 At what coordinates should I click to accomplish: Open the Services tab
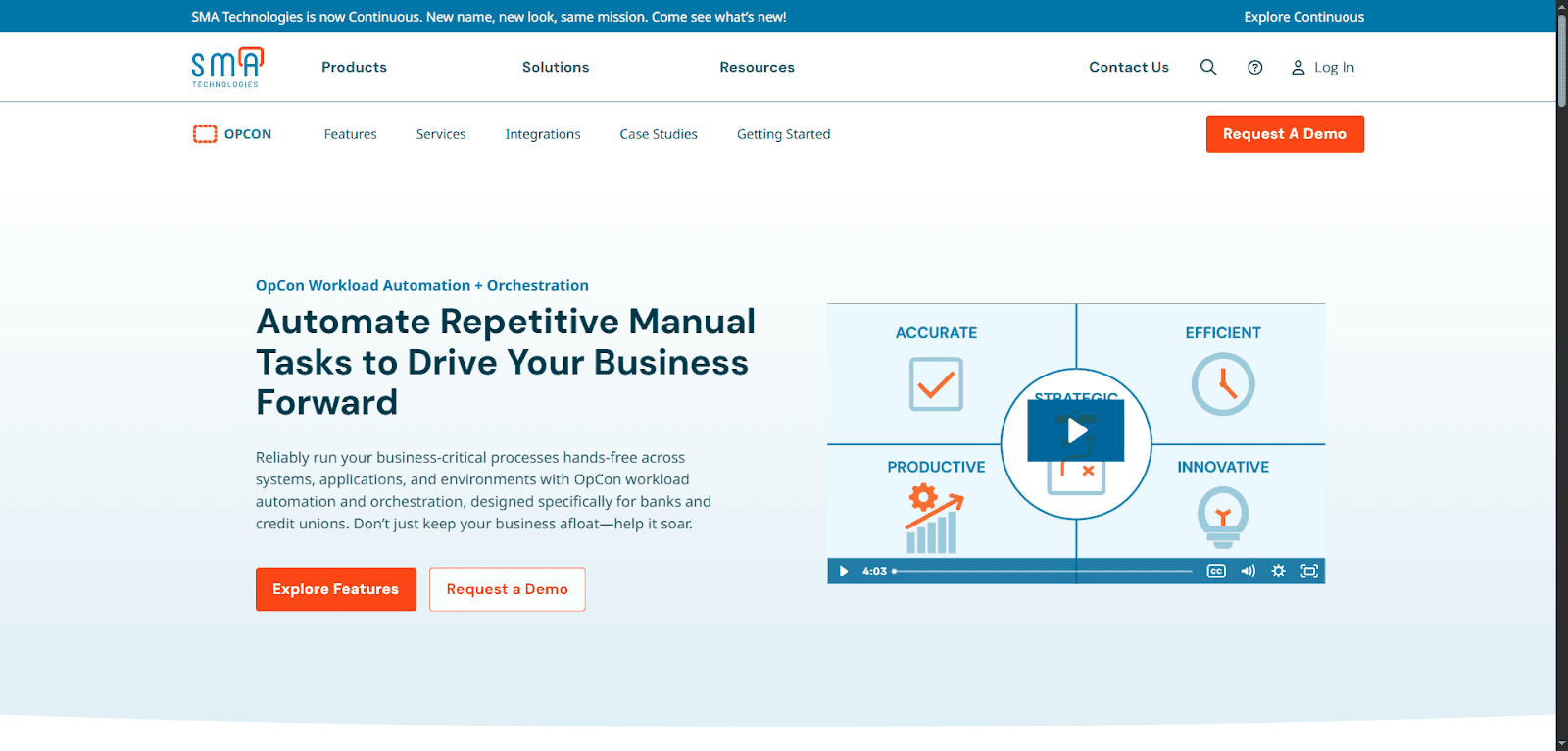[441, 134]
